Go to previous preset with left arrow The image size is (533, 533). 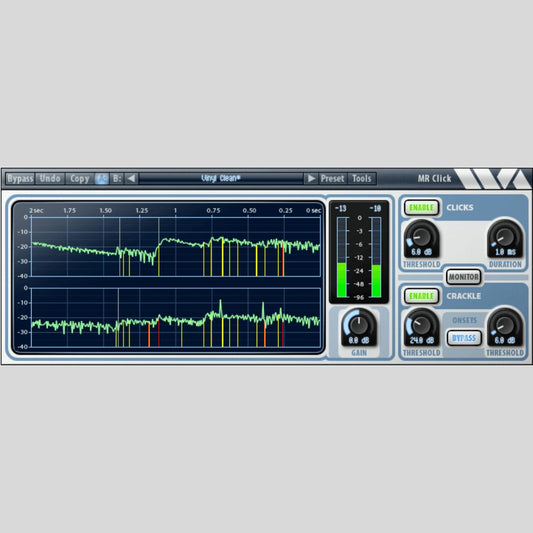(132, 178)
